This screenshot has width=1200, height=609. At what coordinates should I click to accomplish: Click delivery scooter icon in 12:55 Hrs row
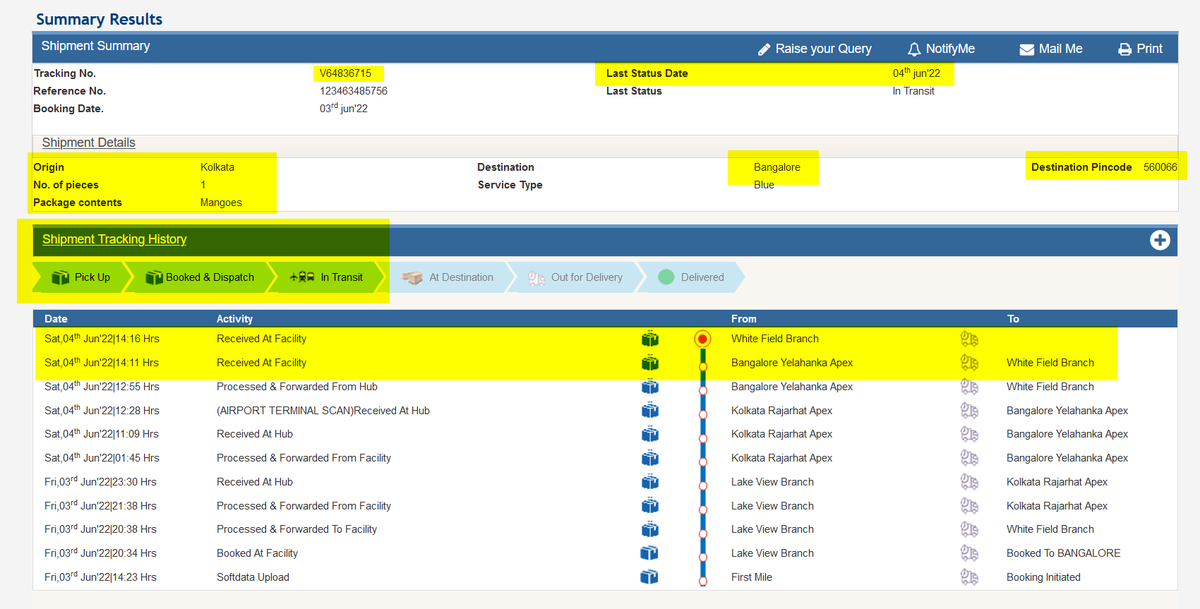point(968,387)
